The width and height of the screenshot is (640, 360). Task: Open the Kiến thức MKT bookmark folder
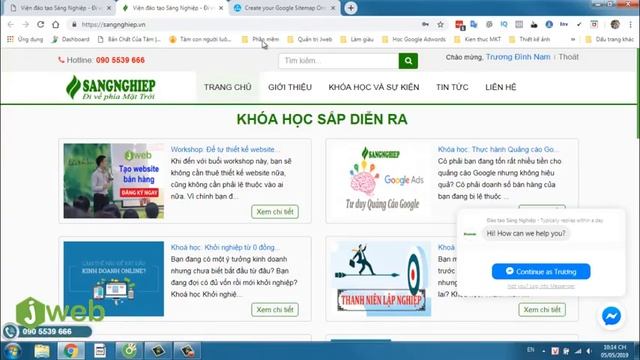[x=478, y=40]
